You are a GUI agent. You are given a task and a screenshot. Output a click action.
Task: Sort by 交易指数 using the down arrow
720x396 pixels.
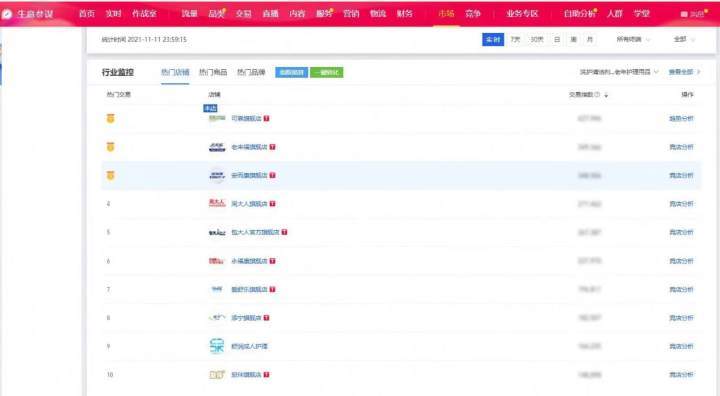[606, 96]
